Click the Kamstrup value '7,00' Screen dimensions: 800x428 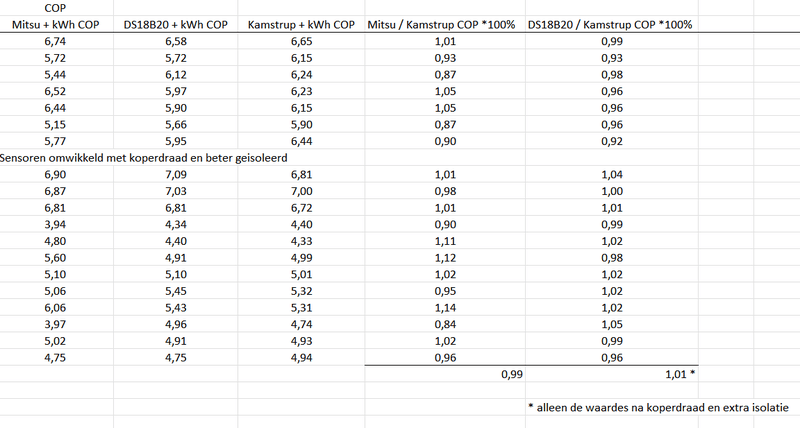(302, 191)
